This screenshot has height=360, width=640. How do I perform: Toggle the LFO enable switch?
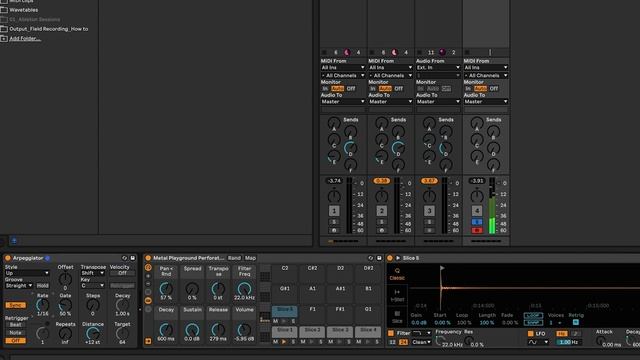(531, 333)
